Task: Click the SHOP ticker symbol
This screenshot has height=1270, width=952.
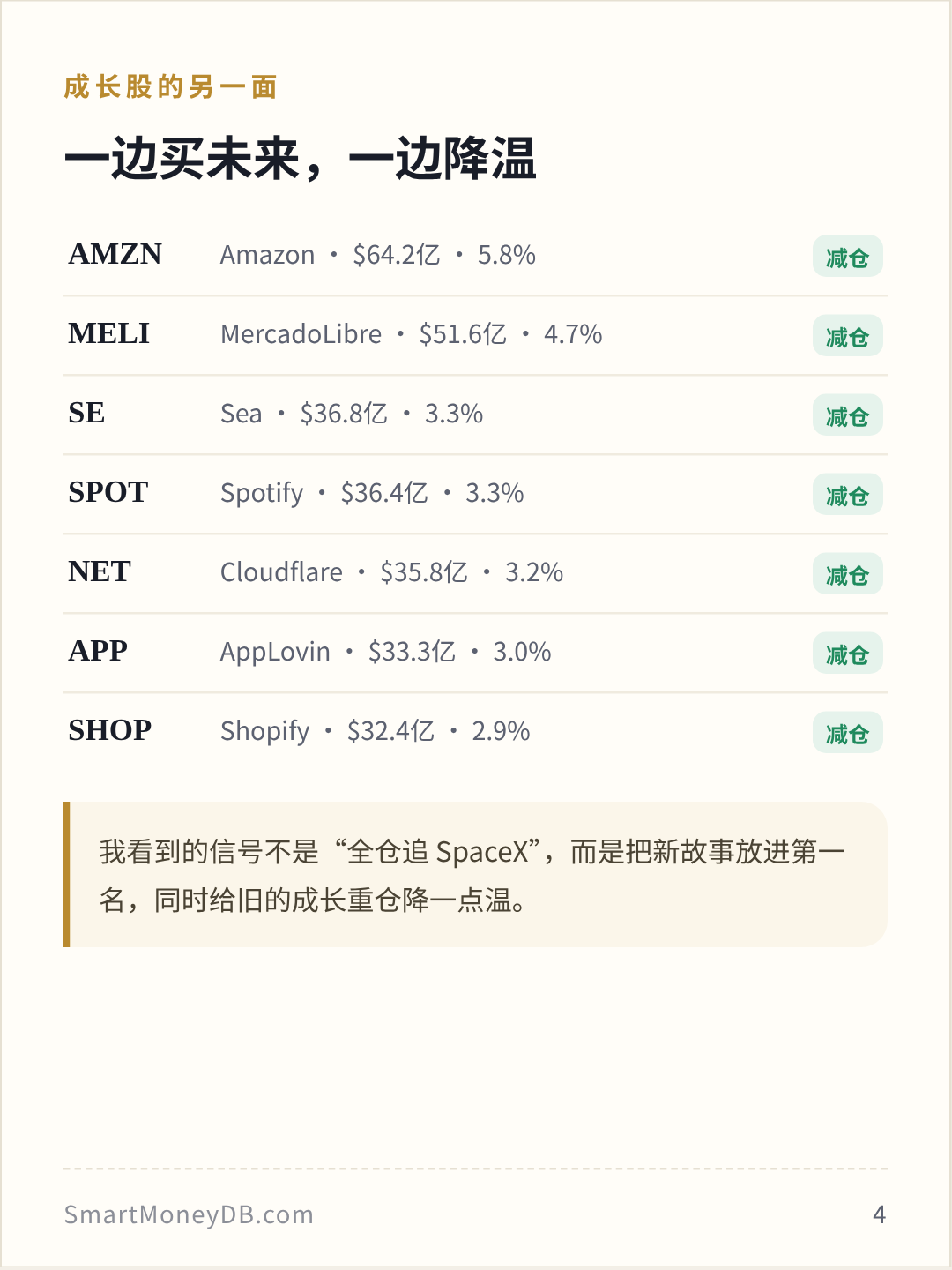Action: (110, 730)
